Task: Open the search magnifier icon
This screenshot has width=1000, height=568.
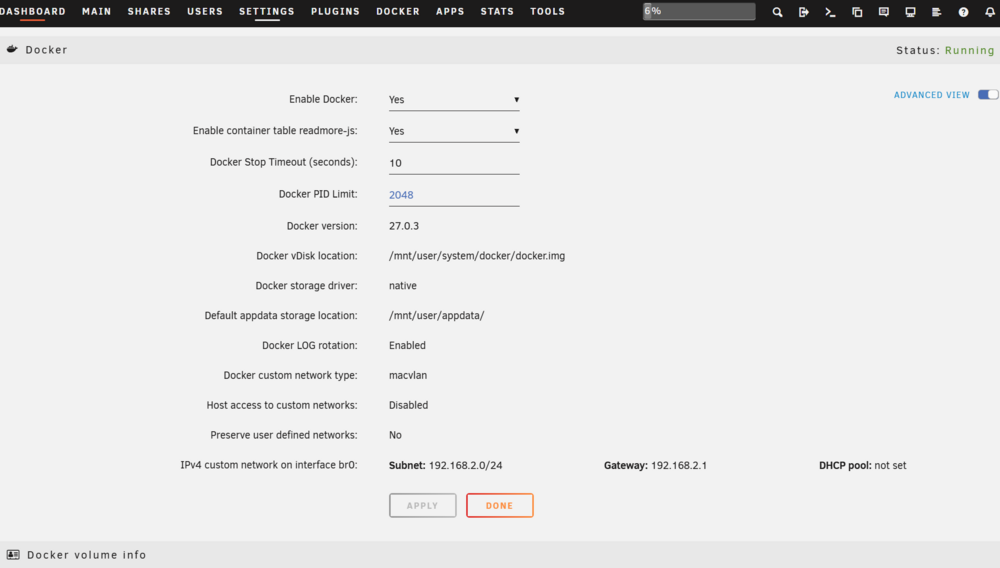Action: pyautogui.click(x=777, y=12)
